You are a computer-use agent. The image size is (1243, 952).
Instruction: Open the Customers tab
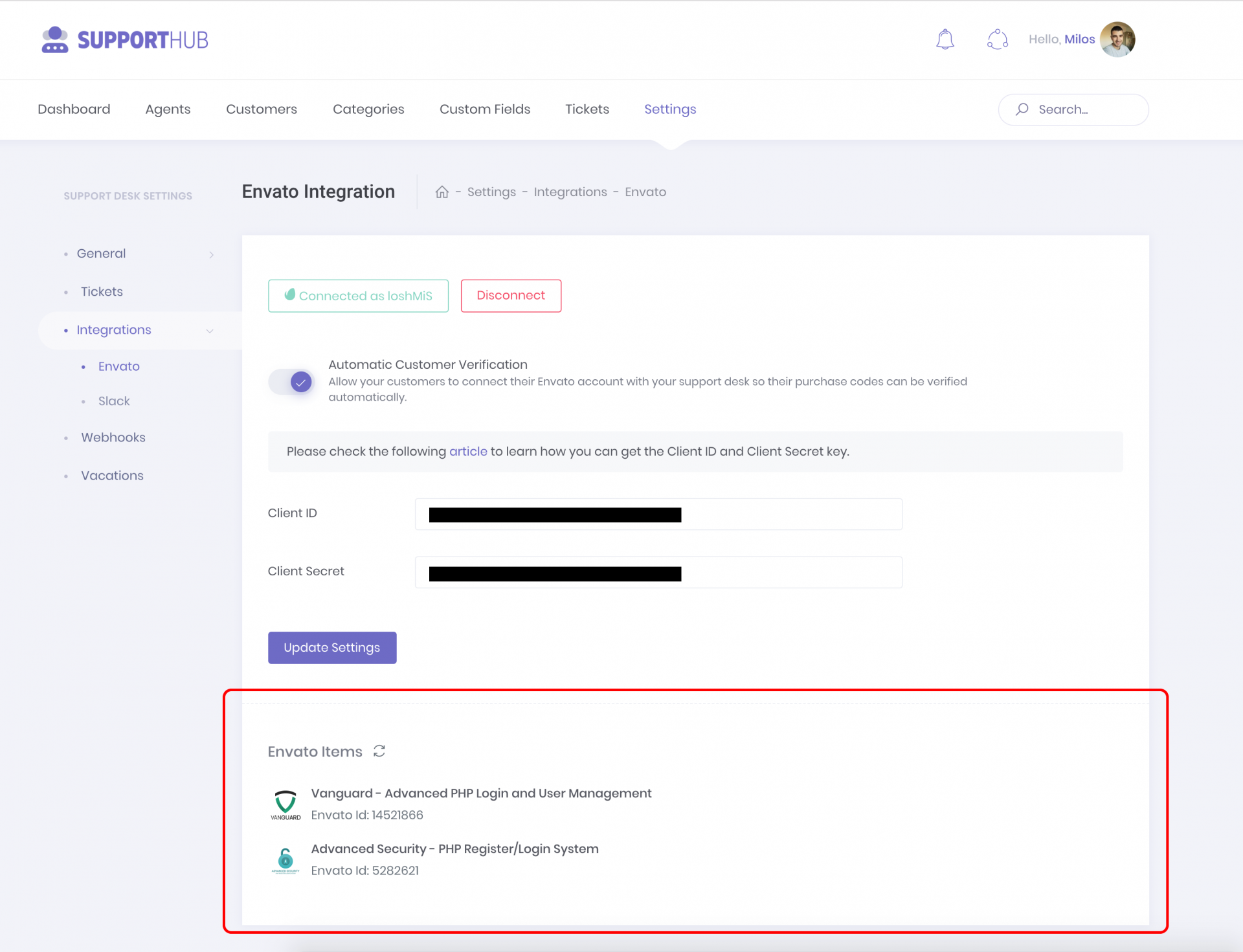[x=262, y=109]
